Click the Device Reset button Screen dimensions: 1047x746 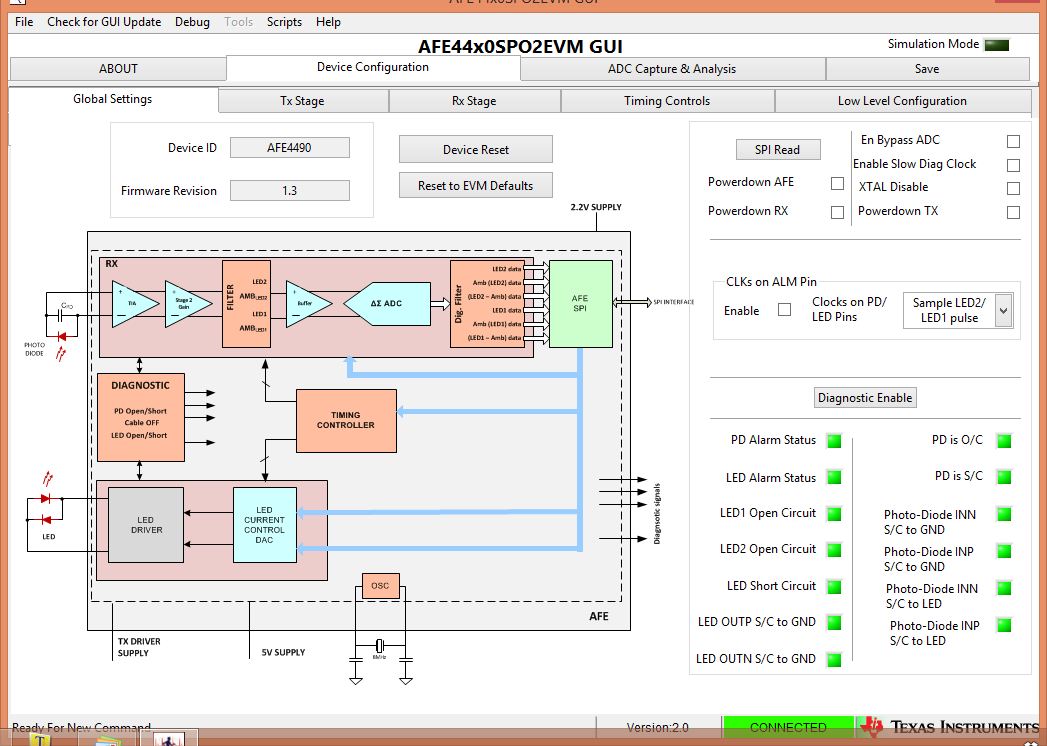click(x=476, y=150)
